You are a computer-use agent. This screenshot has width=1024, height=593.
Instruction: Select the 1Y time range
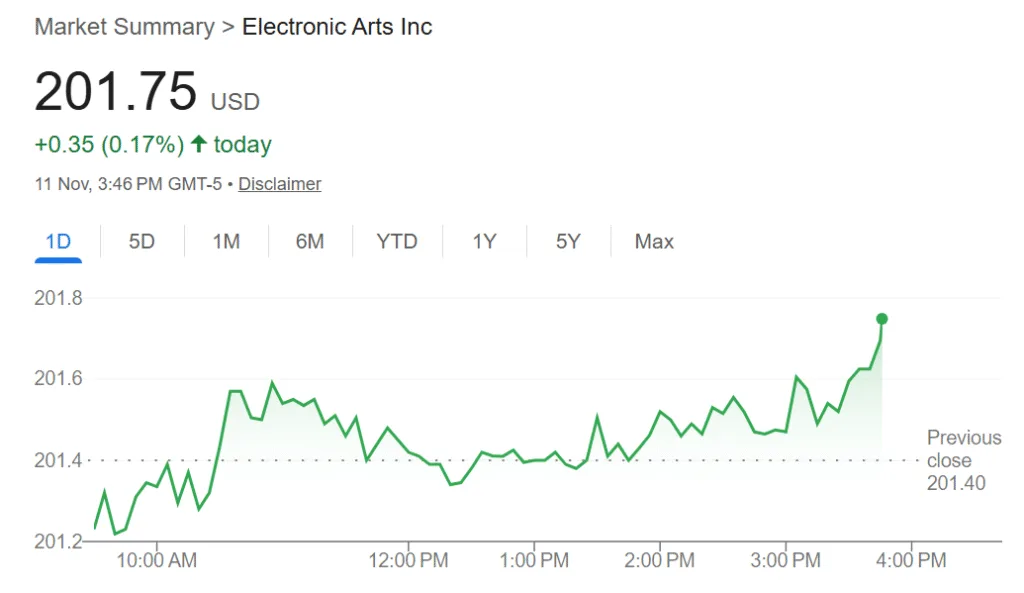[x=484, y=241]
